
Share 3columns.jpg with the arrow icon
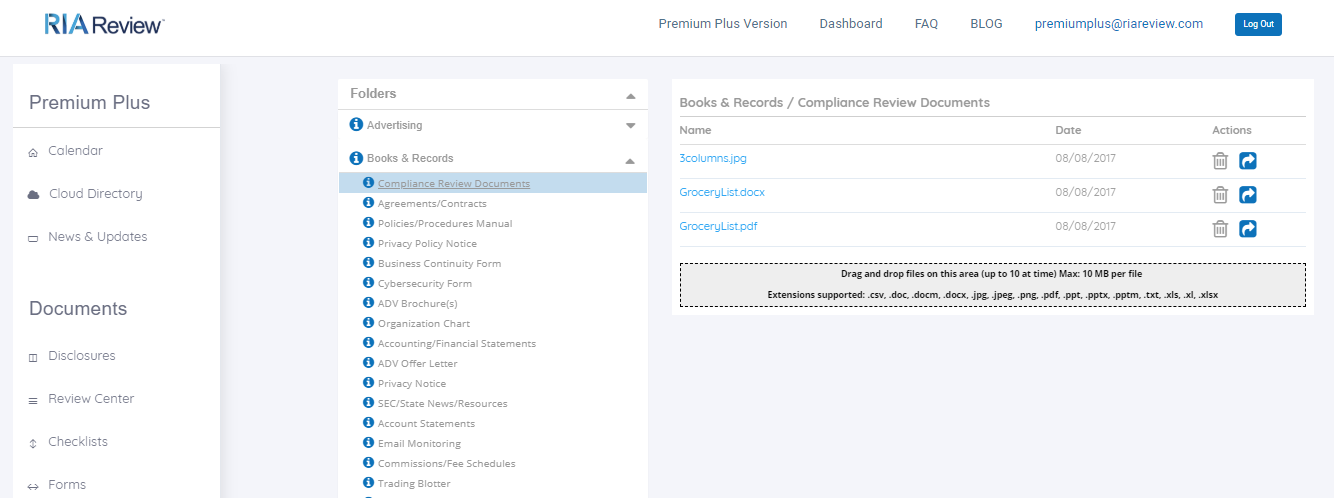click(x=1248, y=161)
